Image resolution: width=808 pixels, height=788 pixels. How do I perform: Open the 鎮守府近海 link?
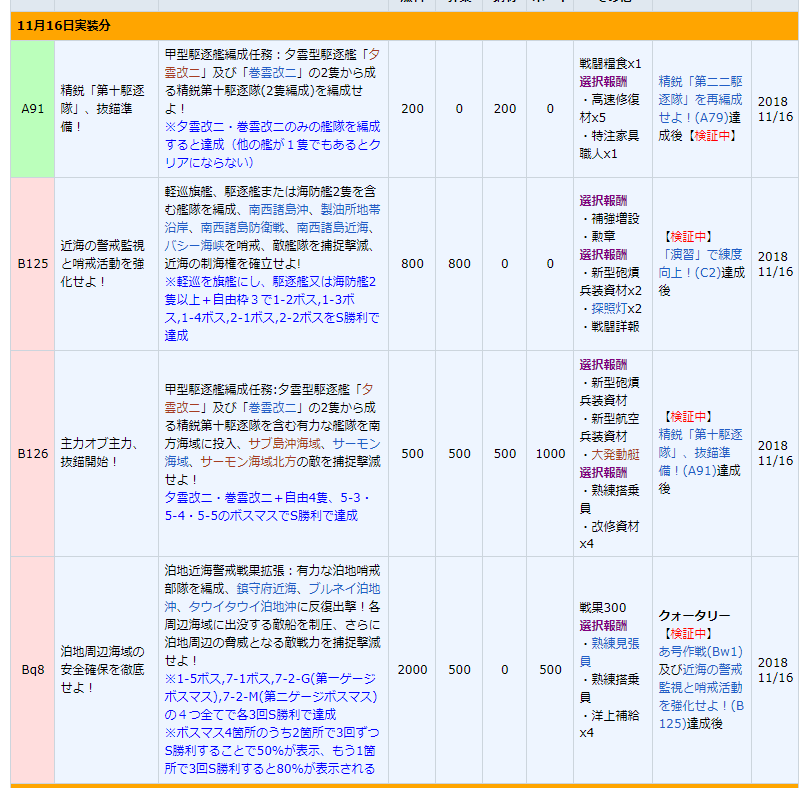tap(266, 589)
